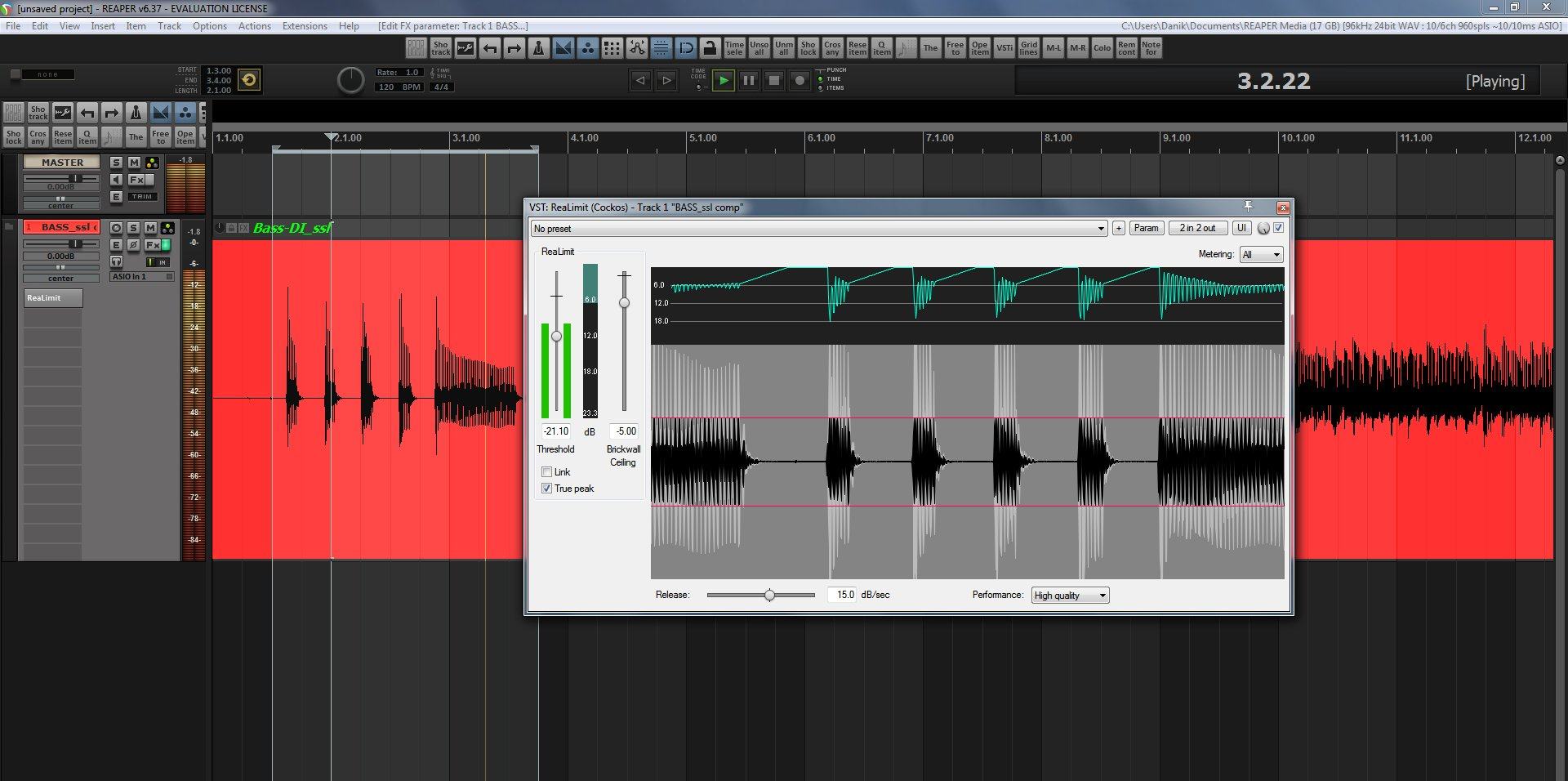The width and height of the screenshot is (1568, 781).
Task: Toggle the repeat loop button
Action: [249, 80]
